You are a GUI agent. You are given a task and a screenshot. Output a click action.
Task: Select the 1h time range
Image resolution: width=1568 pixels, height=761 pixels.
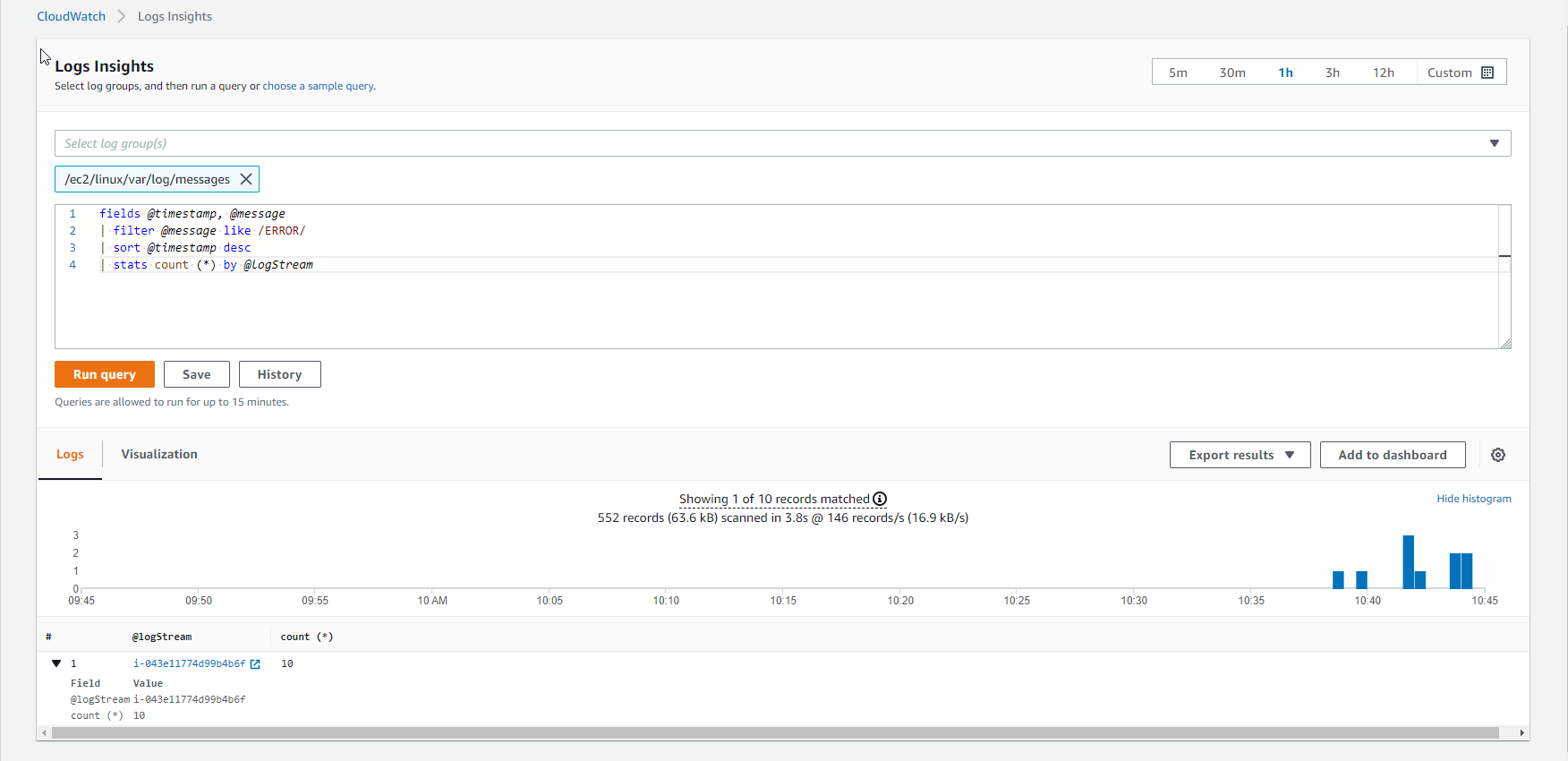click(x=1285, y=73)
